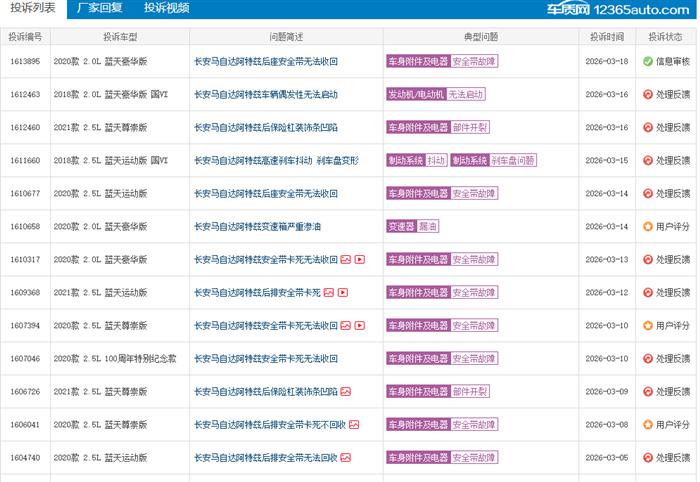Switch to the 厂家回复 tab
This screenshot has width=700, height=482.
[x=101, y=9]
